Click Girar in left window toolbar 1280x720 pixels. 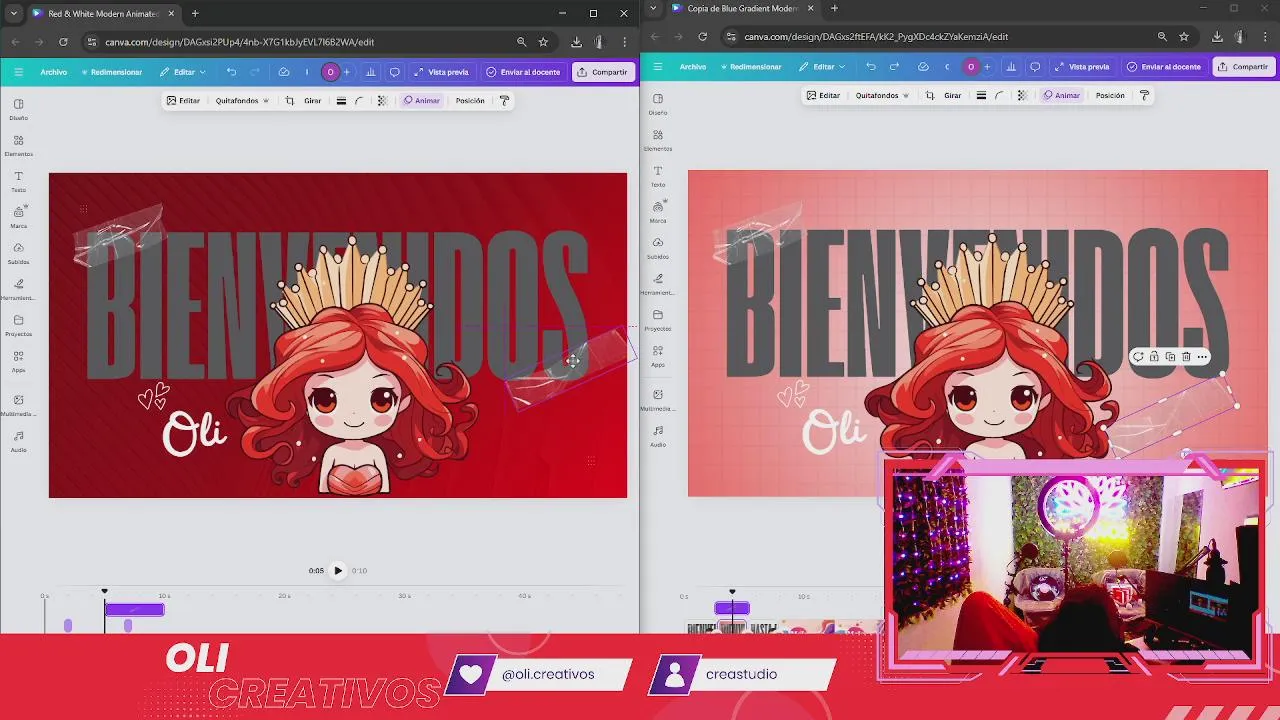(313, 101)
